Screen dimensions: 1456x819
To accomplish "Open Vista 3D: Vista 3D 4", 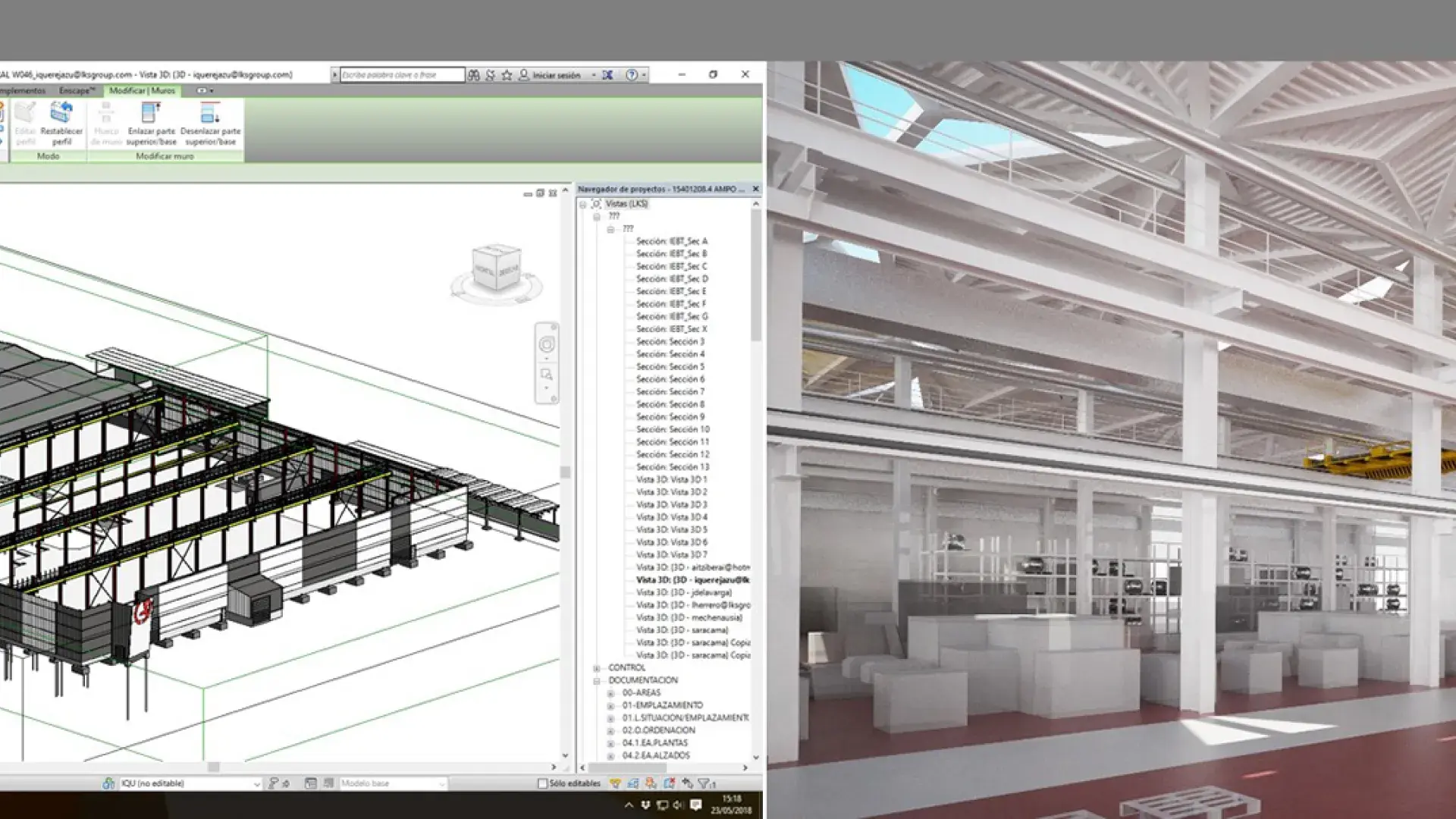I will [x=671, y=517].
